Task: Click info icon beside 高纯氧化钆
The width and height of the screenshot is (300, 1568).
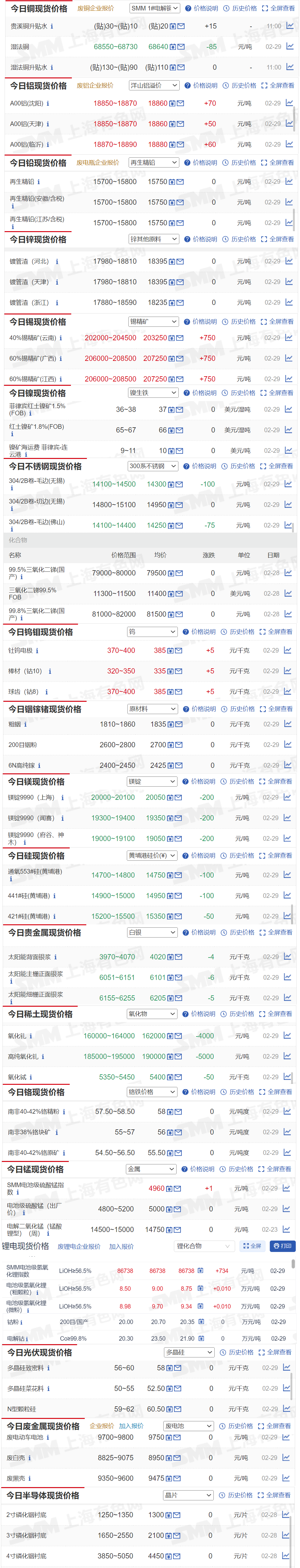Action: pos(43,1057)
